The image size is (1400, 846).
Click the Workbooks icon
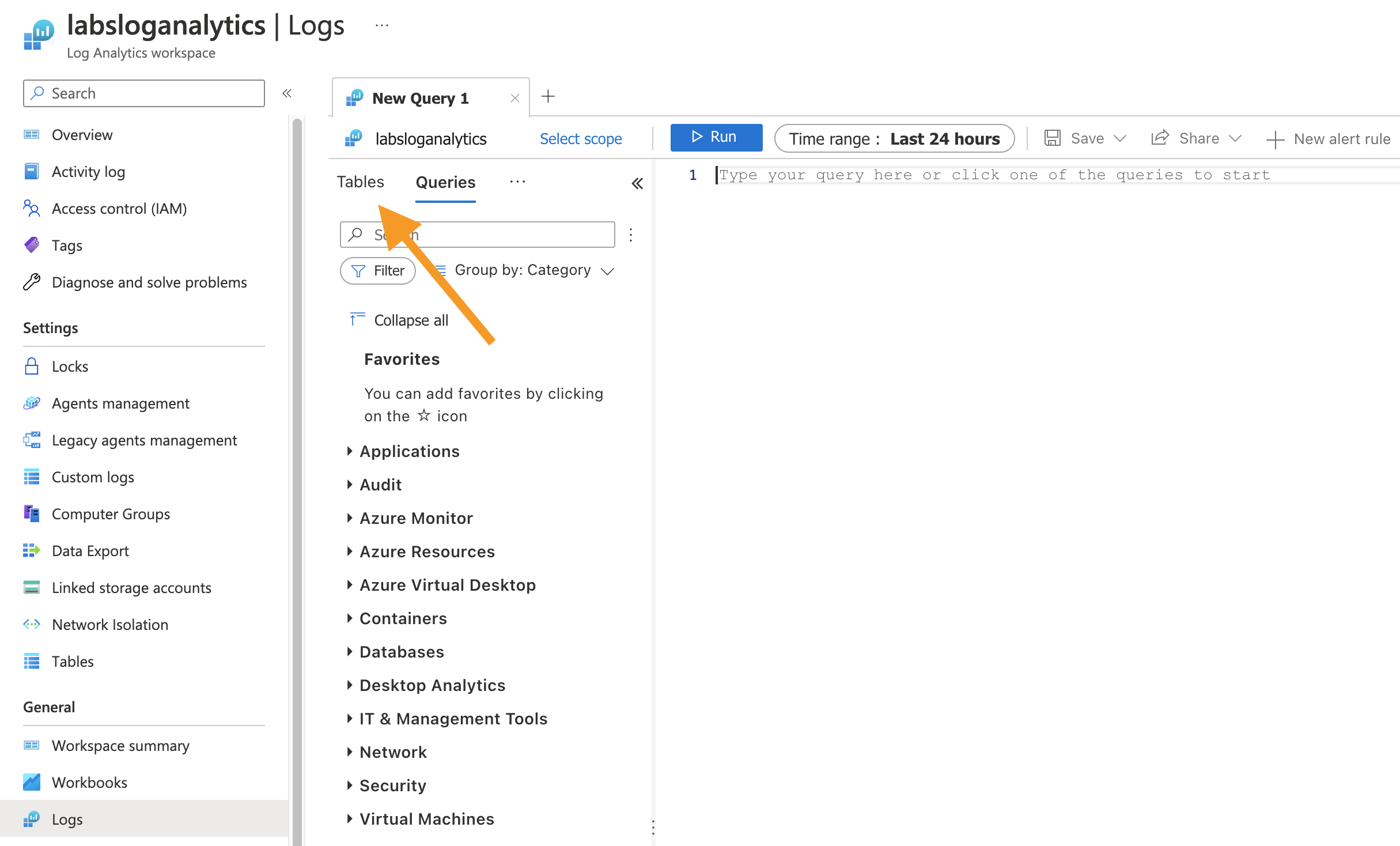(31, 783)
